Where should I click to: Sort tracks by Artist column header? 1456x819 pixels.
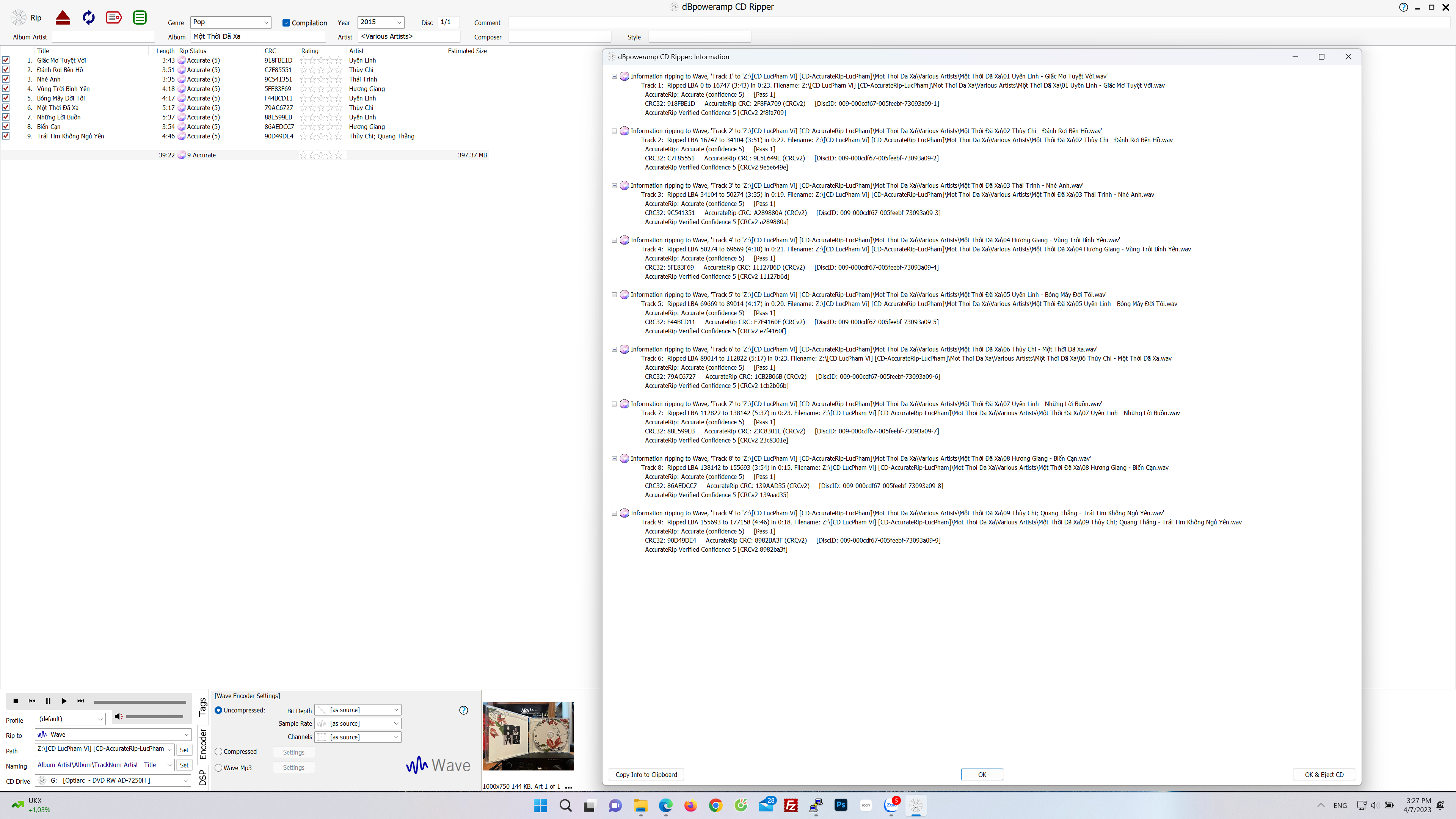[357, 51]
